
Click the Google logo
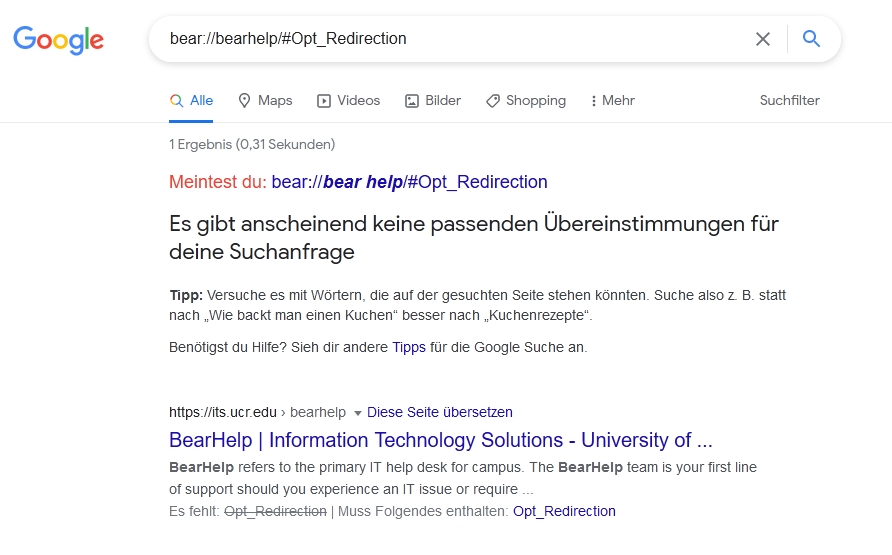click(58, 39)
